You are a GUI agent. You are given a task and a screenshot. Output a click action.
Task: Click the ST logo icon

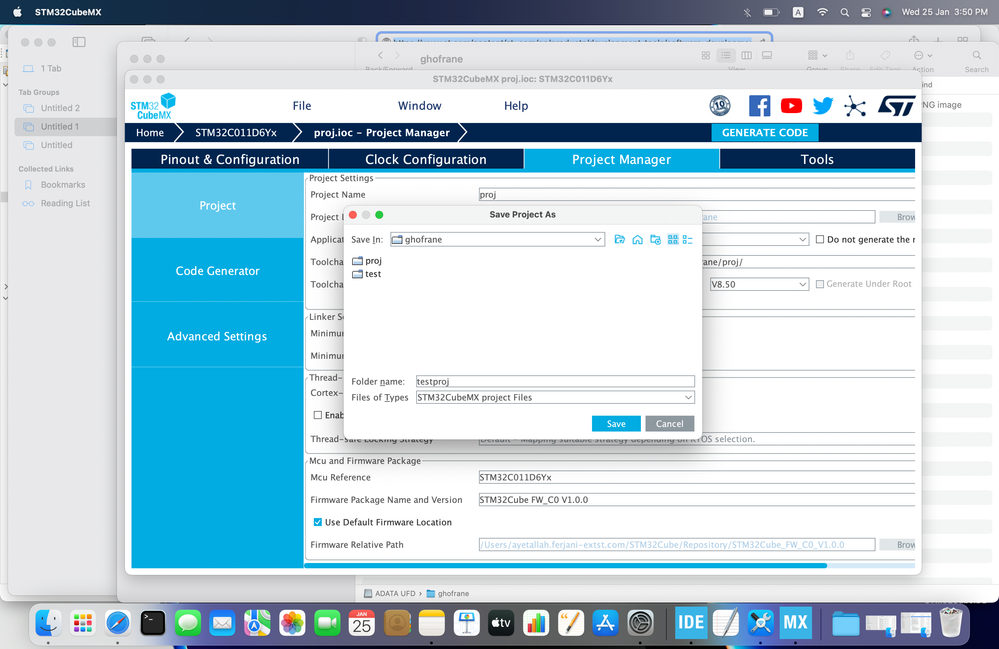pyautogui.click(x=896, y=106)
